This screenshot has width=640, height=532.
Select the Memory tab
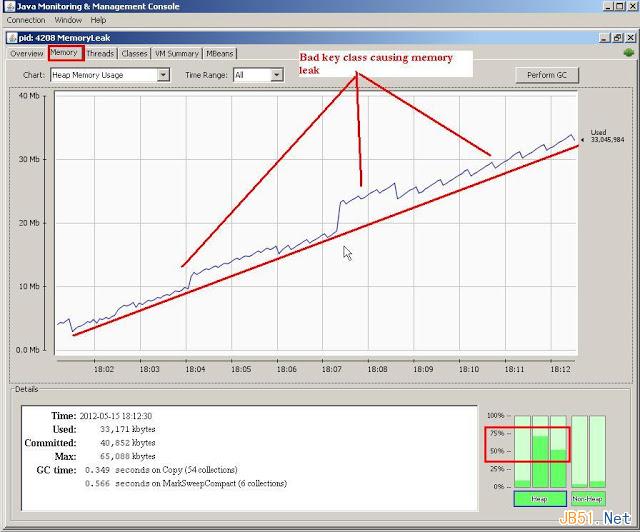pyautogui.click(x=64, y=53)
